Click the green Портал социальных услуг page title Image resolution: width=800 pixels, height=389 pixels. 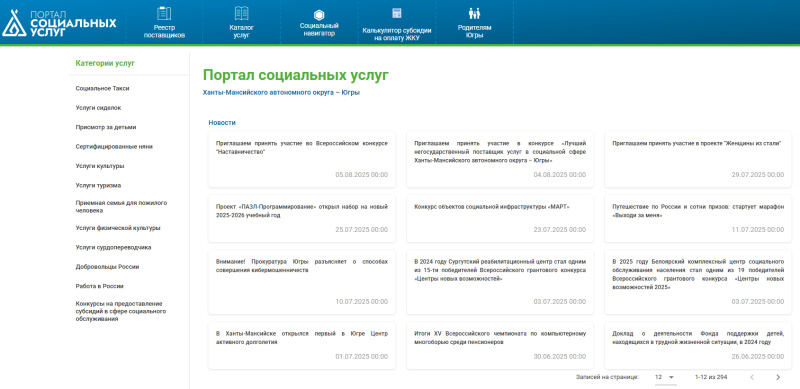[295, 75]
